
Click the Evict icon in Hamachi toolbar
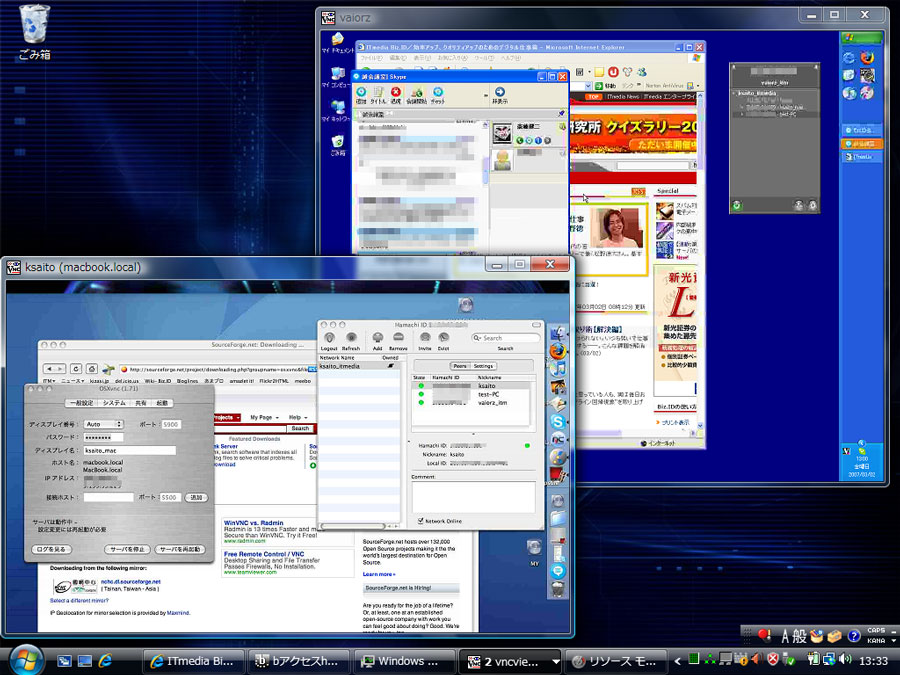443,338
